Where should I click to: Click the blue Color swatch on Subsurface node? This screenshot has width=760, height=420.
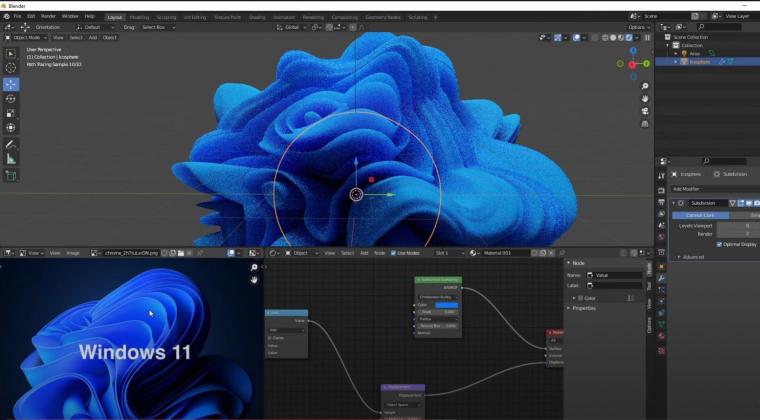pos(446,305)
